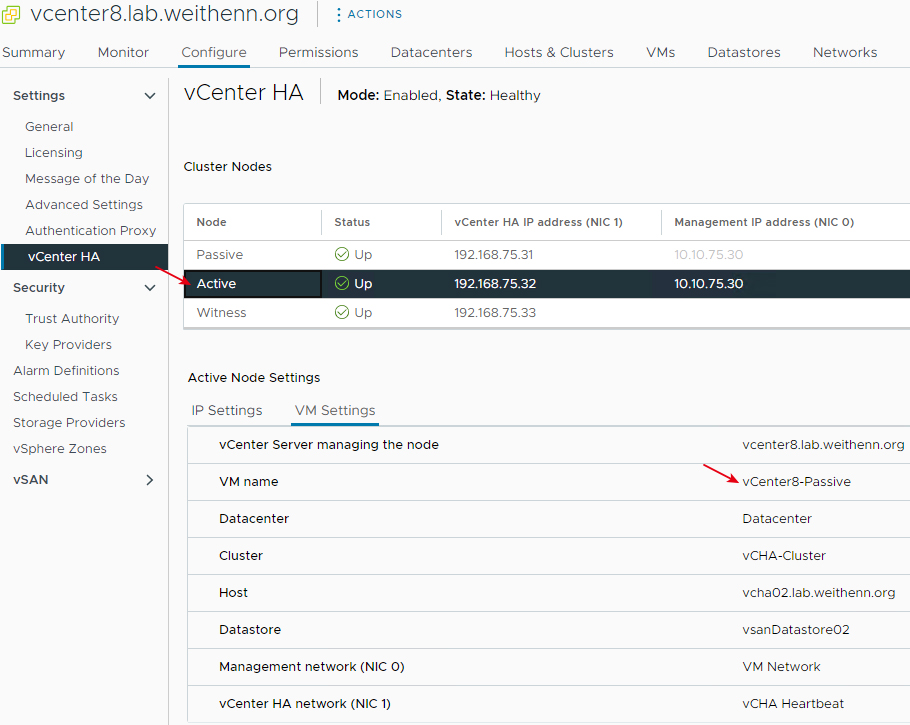Image resolution: width=910 pixels, height=725 pixels.
Task: Open the Datacenters tab
Action: click(431, 52)
